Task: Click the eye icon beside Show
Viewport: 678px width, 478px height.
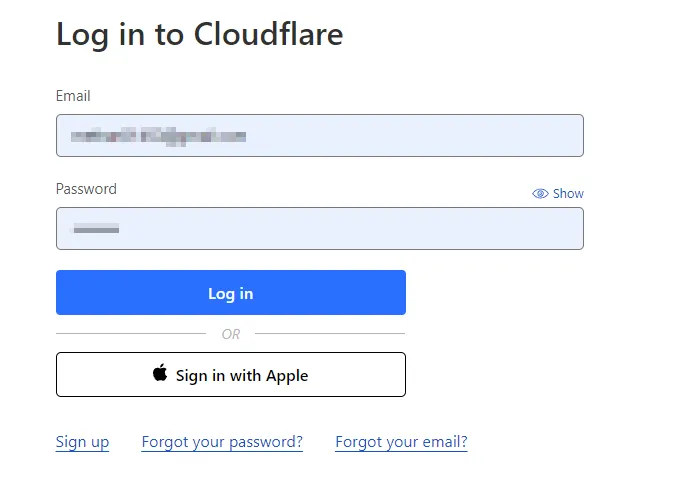Action: 540,194
